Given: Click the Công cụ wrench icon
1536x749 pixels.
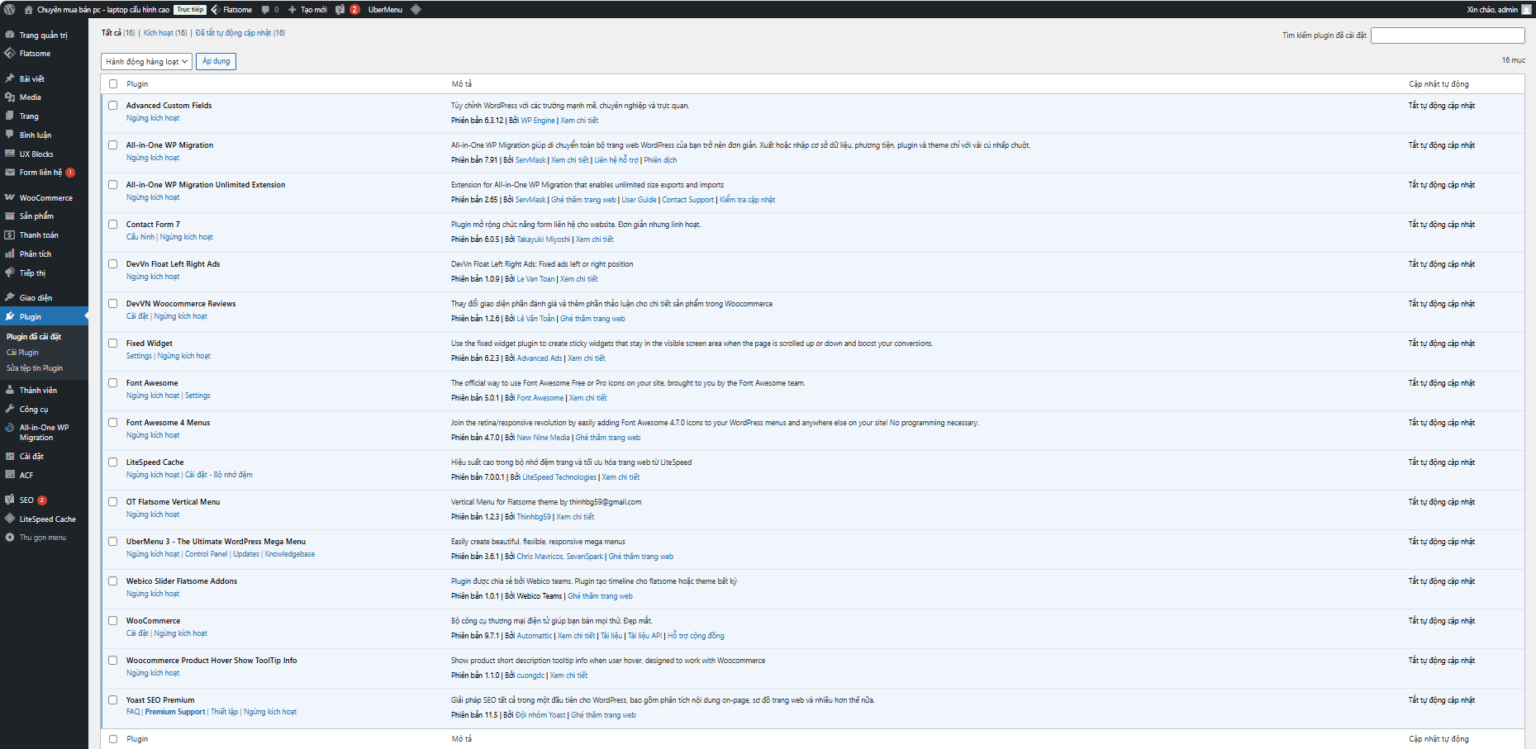Looking at the screenshot, I should [10, 409].
